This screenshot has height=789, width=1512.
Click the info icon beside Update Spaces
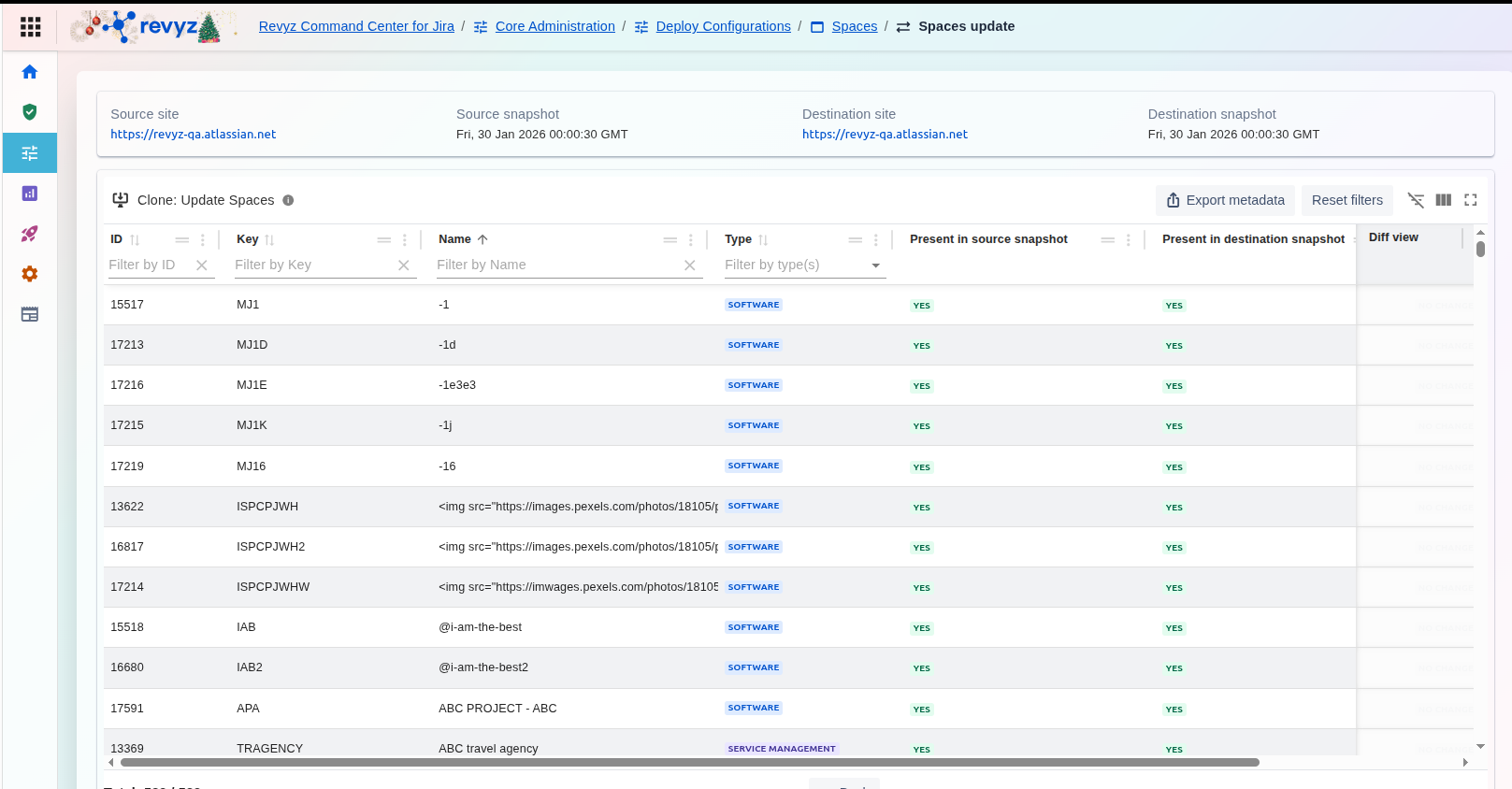pos(288,200)
